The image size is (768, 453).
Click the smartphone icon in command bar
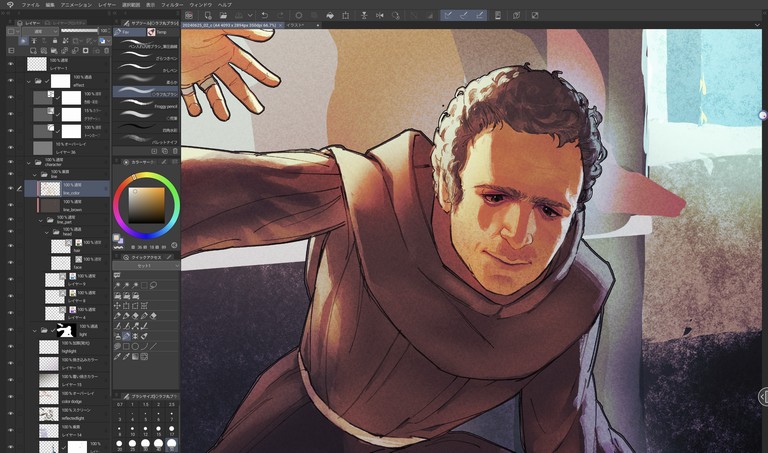[x=498, y=16]
